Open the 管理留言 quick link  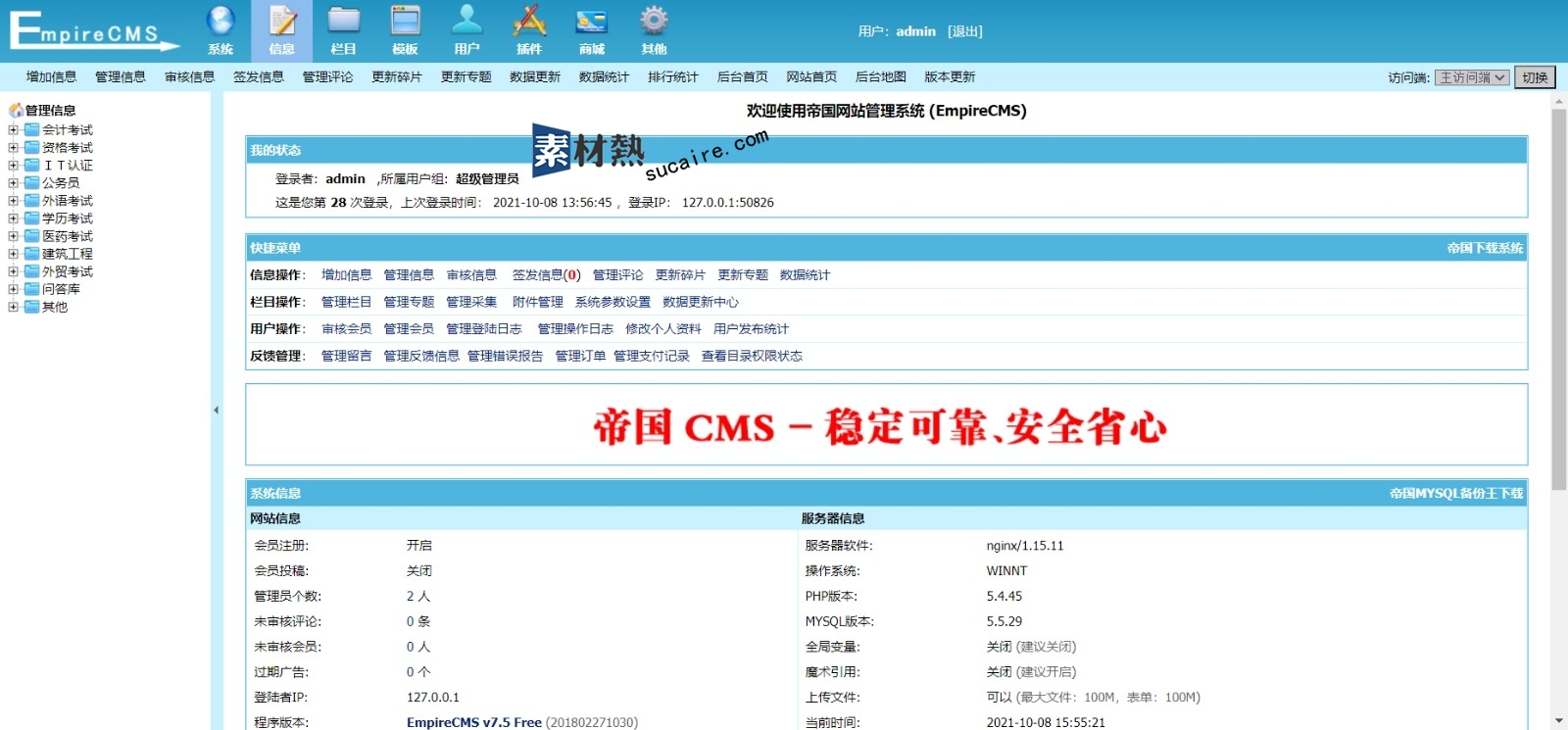click(347, 356)
